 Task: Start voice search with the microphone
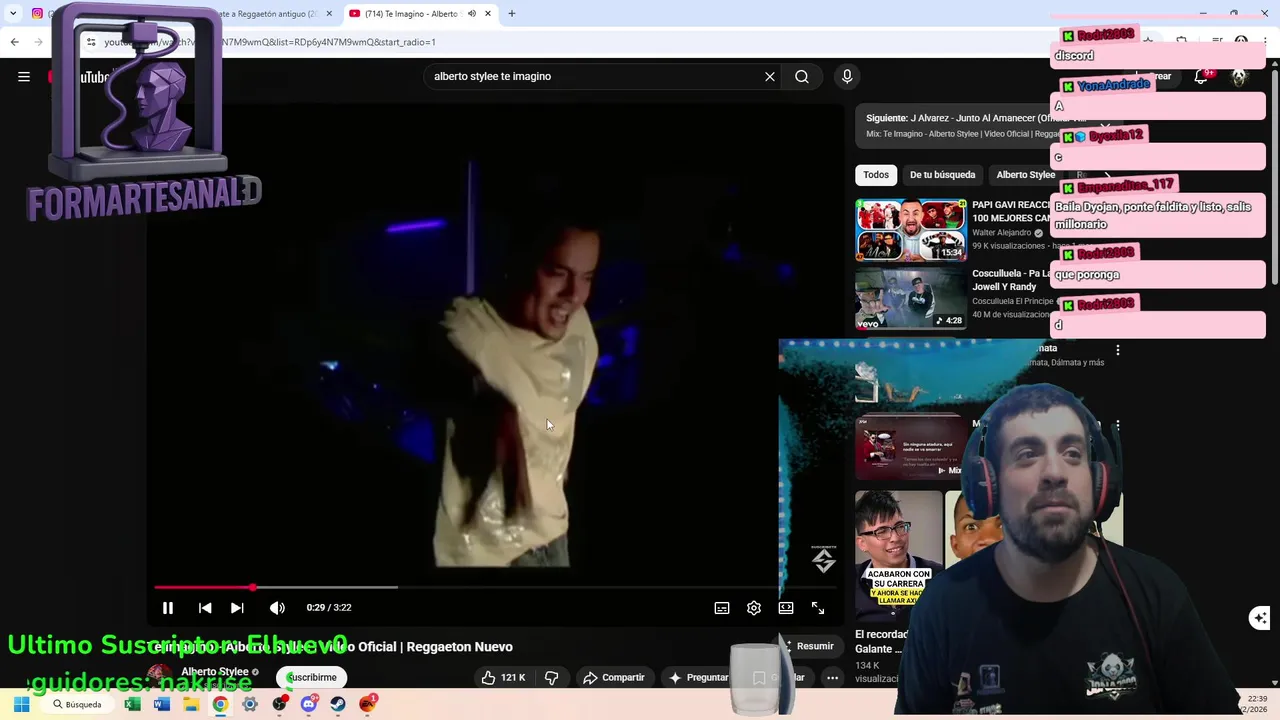pyautogui.click(x=847, y=76)
